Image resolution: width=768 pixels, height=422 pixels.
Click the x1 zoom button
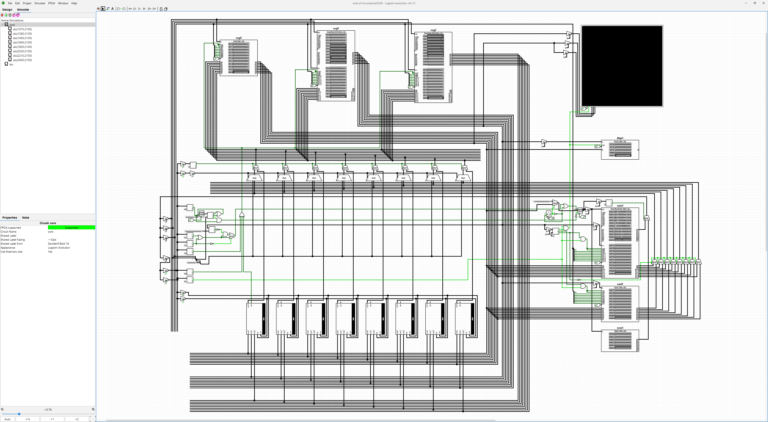click(x=52, y=419)
